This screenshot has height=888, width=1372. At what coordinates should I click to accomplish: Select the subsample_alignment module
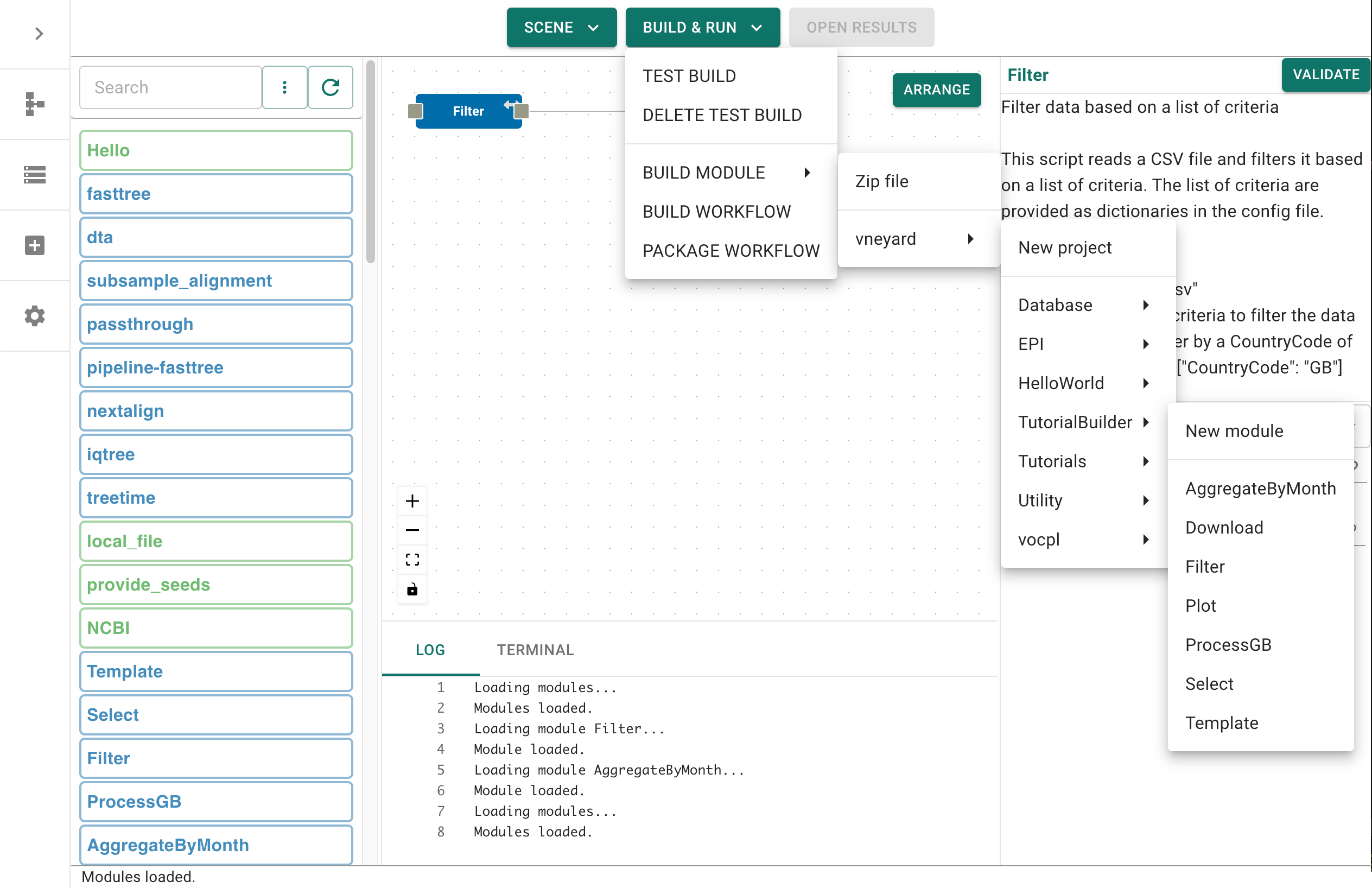216,281
